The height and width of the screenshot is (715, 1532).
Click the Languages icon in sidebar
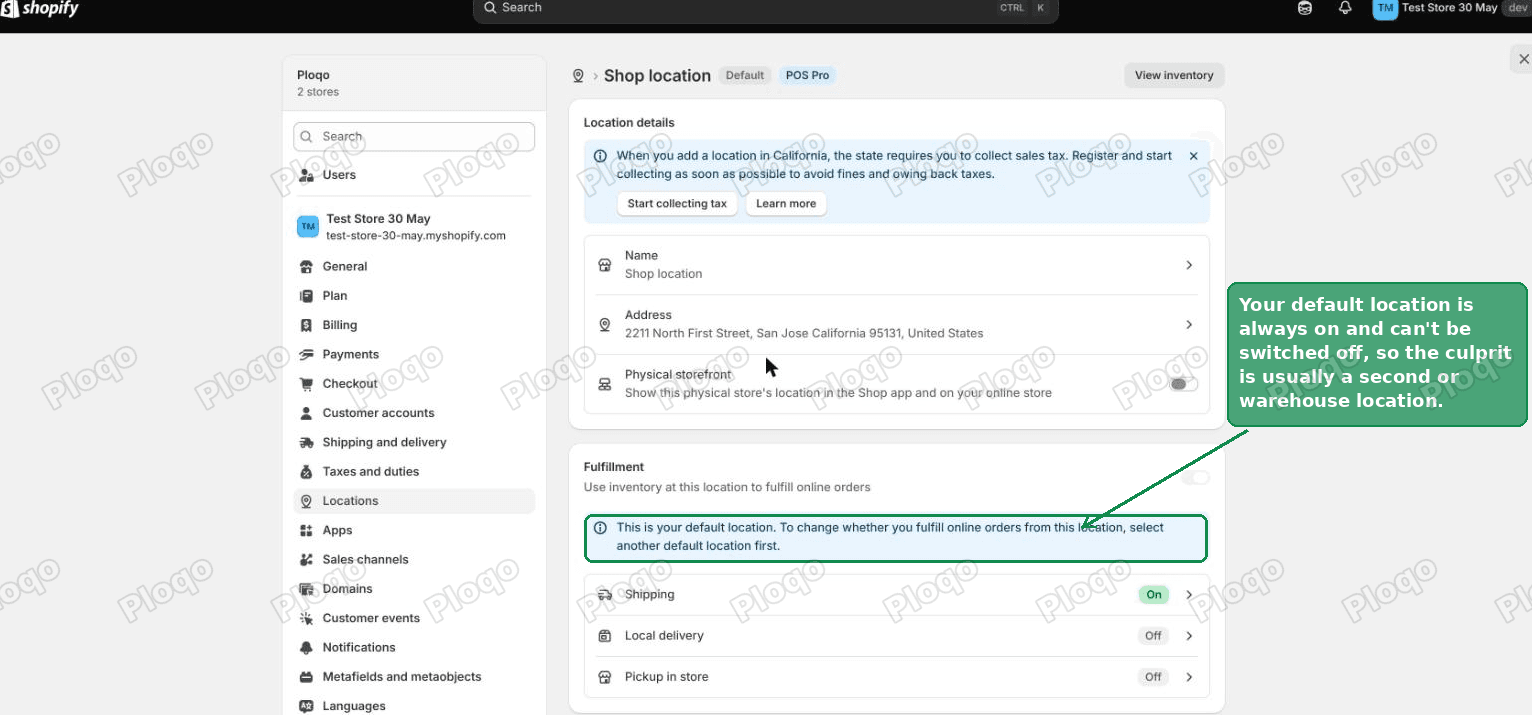coord(307,706)
